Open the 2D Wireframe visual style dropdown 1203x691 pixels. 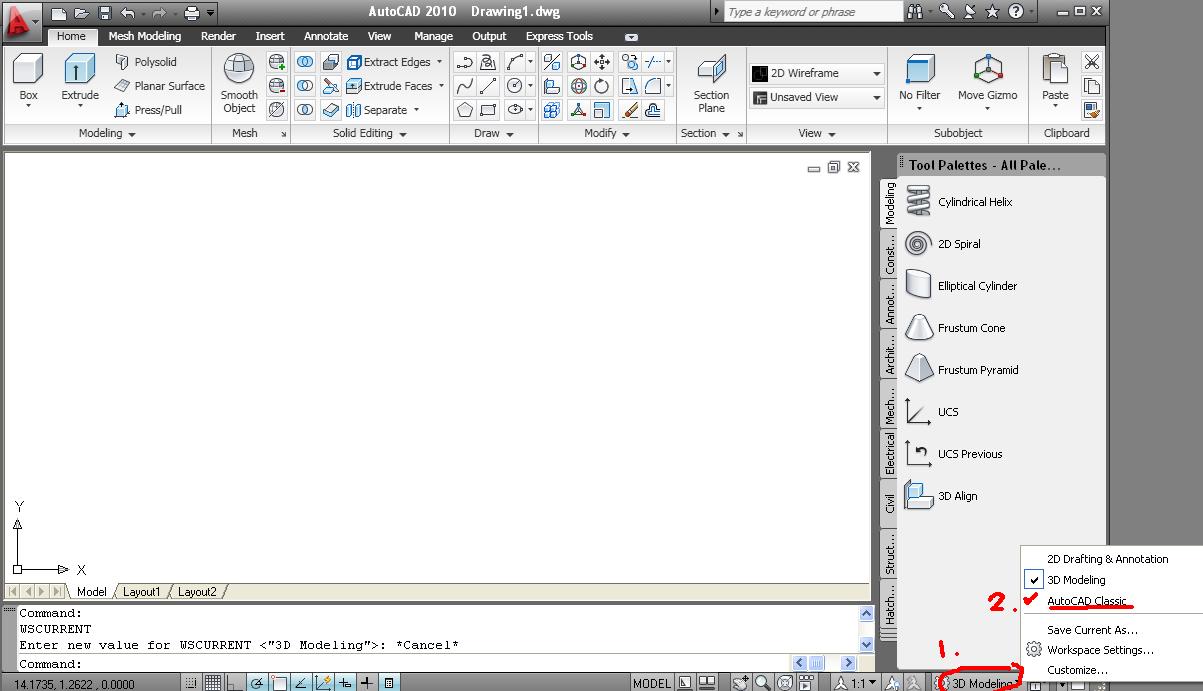(x=817, y=73)
